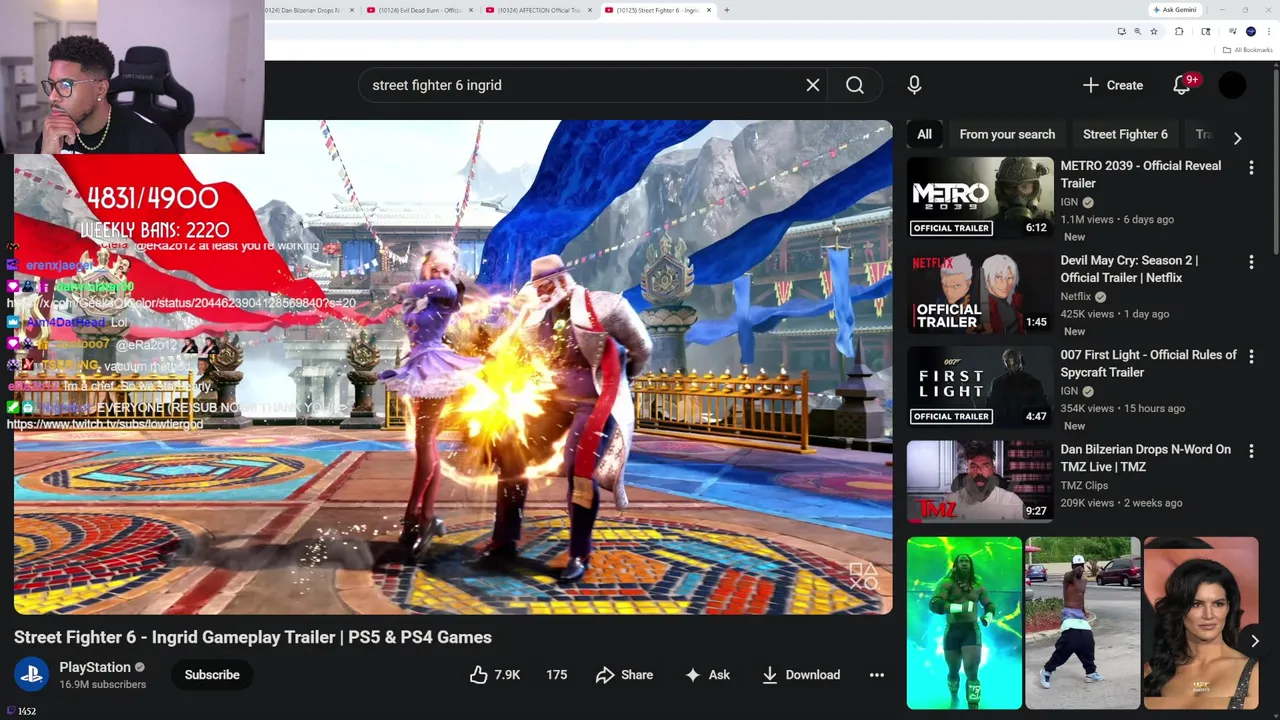Screen dimensions: 1280x720
Task: Open the 007 First Light video title
Action: click(1149, 363)
